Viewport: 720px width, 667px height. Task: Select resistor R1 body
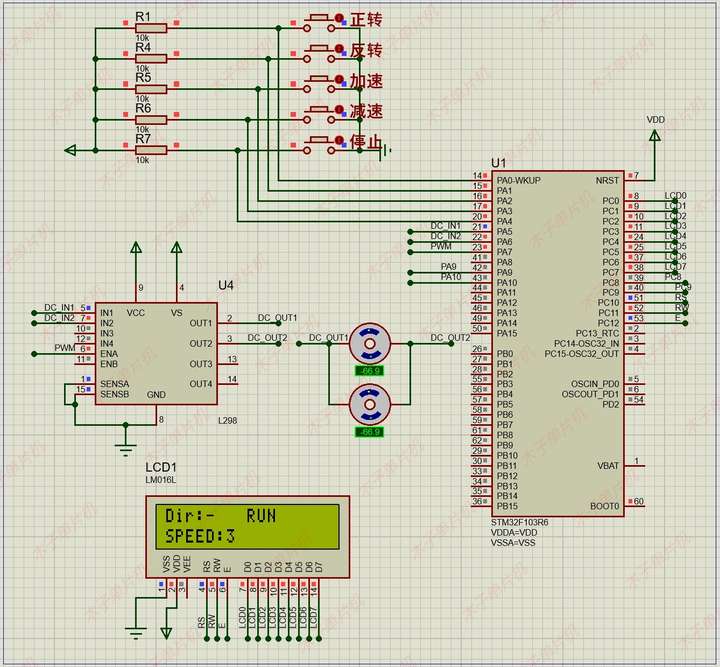[x=151, y=28]
